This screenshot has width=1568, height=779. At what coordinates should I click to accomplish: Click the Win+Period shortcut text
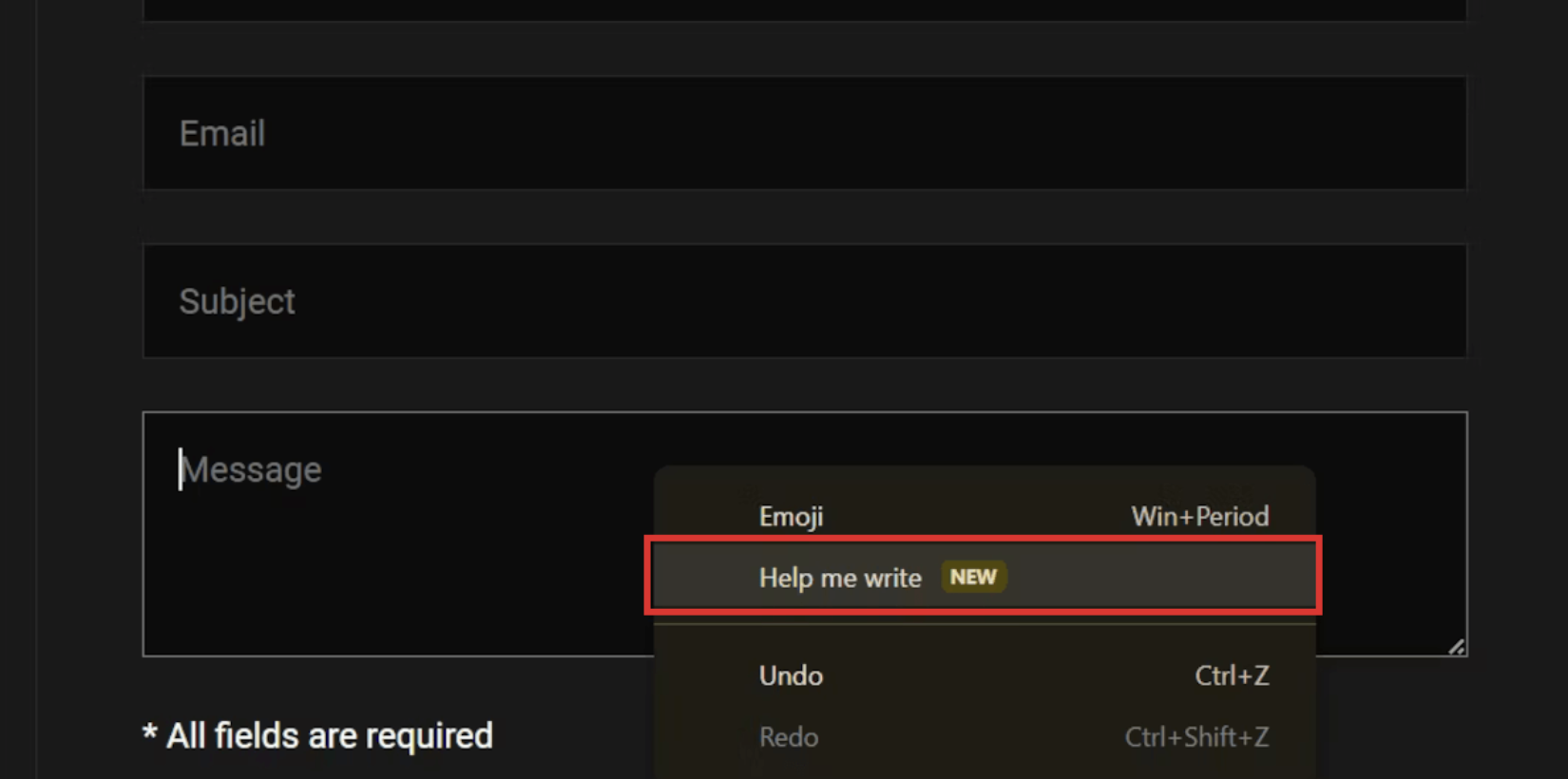[x=1199, y=516]
